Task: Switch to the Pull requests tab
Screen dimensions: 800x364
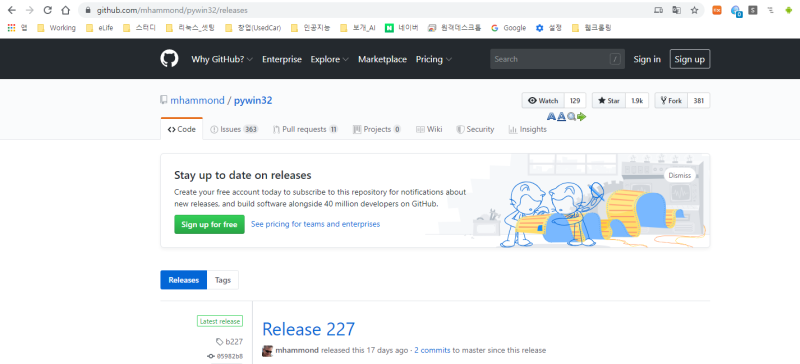Action: [305, 129]
